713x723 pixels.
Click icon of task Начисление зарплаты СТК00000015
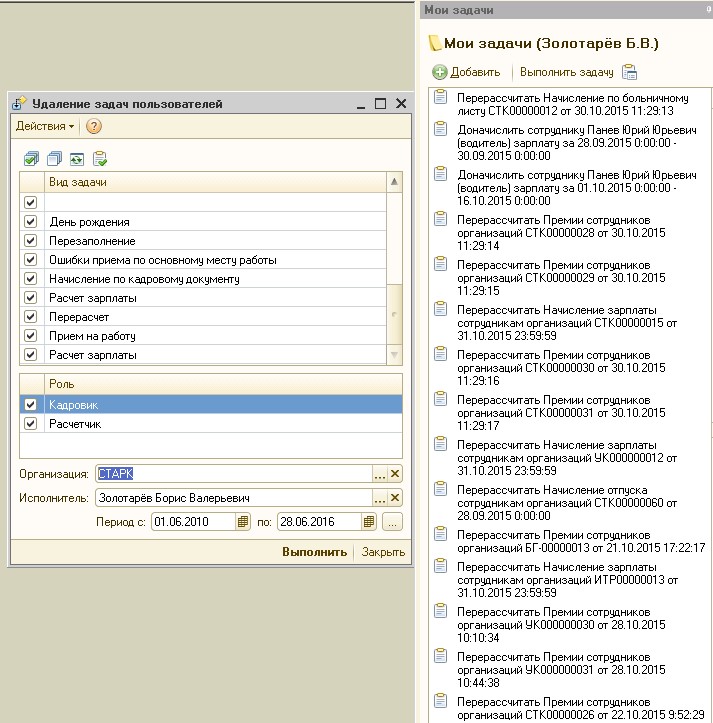click(x=441, y=309)
